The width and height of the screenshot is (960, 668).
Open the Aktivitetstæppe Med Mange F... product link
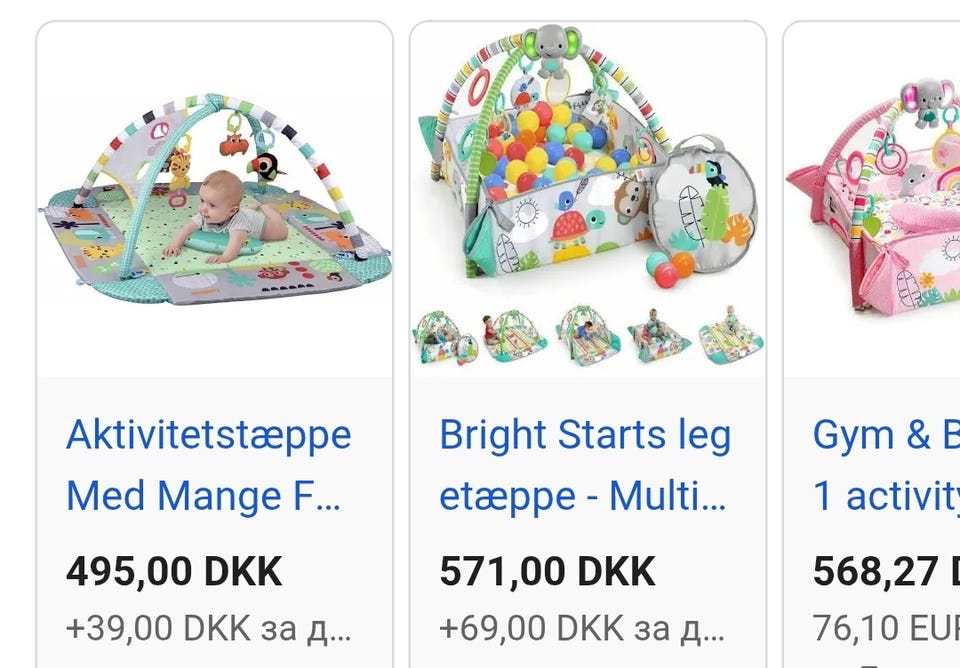[208, 465]
